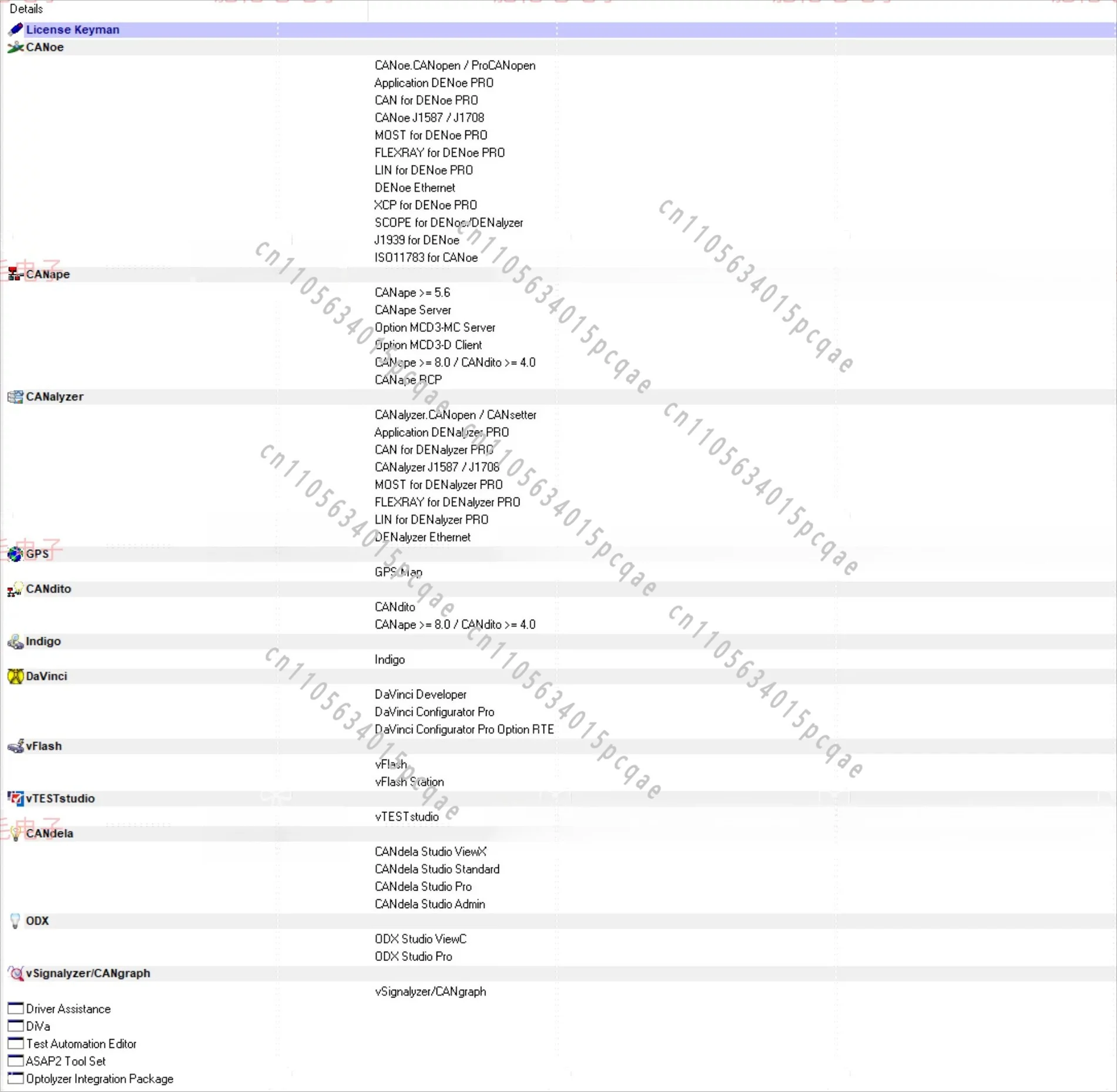This screenshot has height=1092, width=1117.
Task: Select the 'DaVinci Developer' entry
Action: [420, 694]
